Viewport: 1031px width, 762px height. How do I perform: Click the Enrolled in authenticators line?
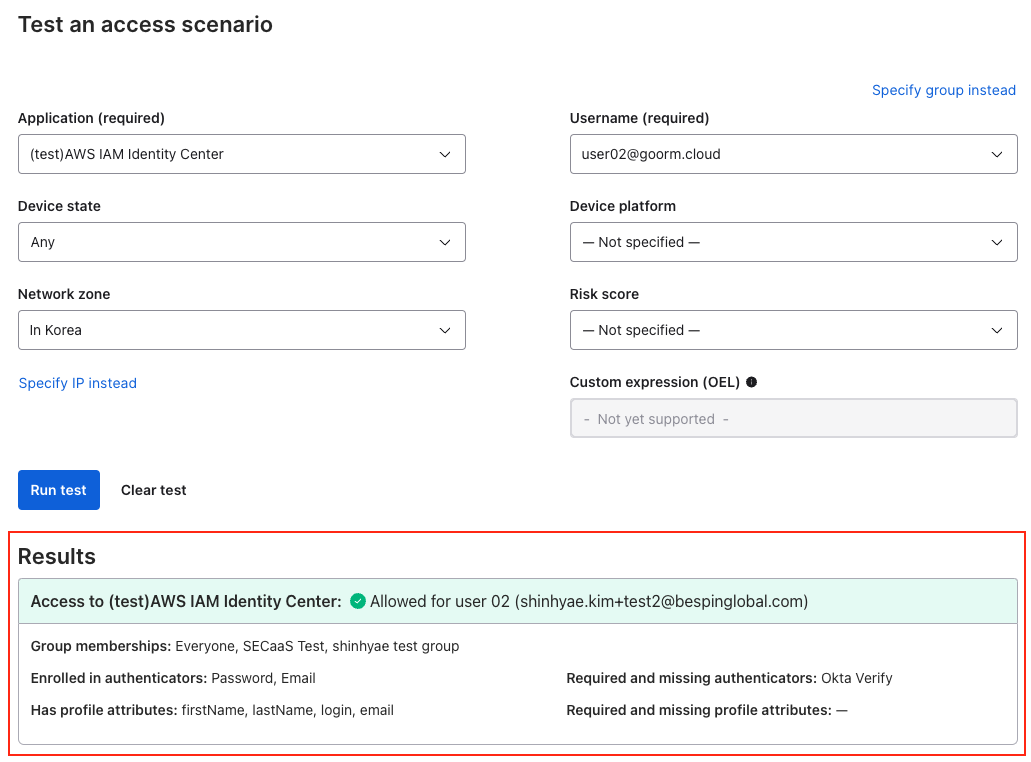tap(173, 678)
